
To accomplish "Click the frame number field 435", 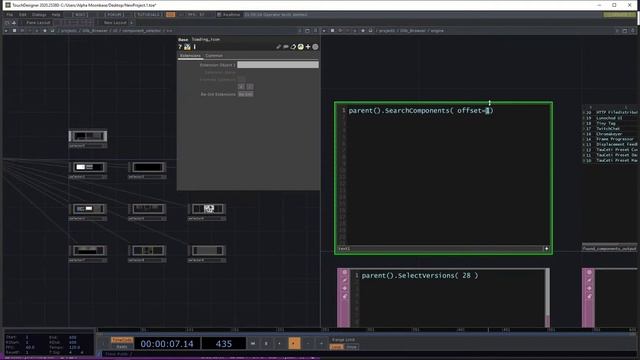I will (224, 344).
